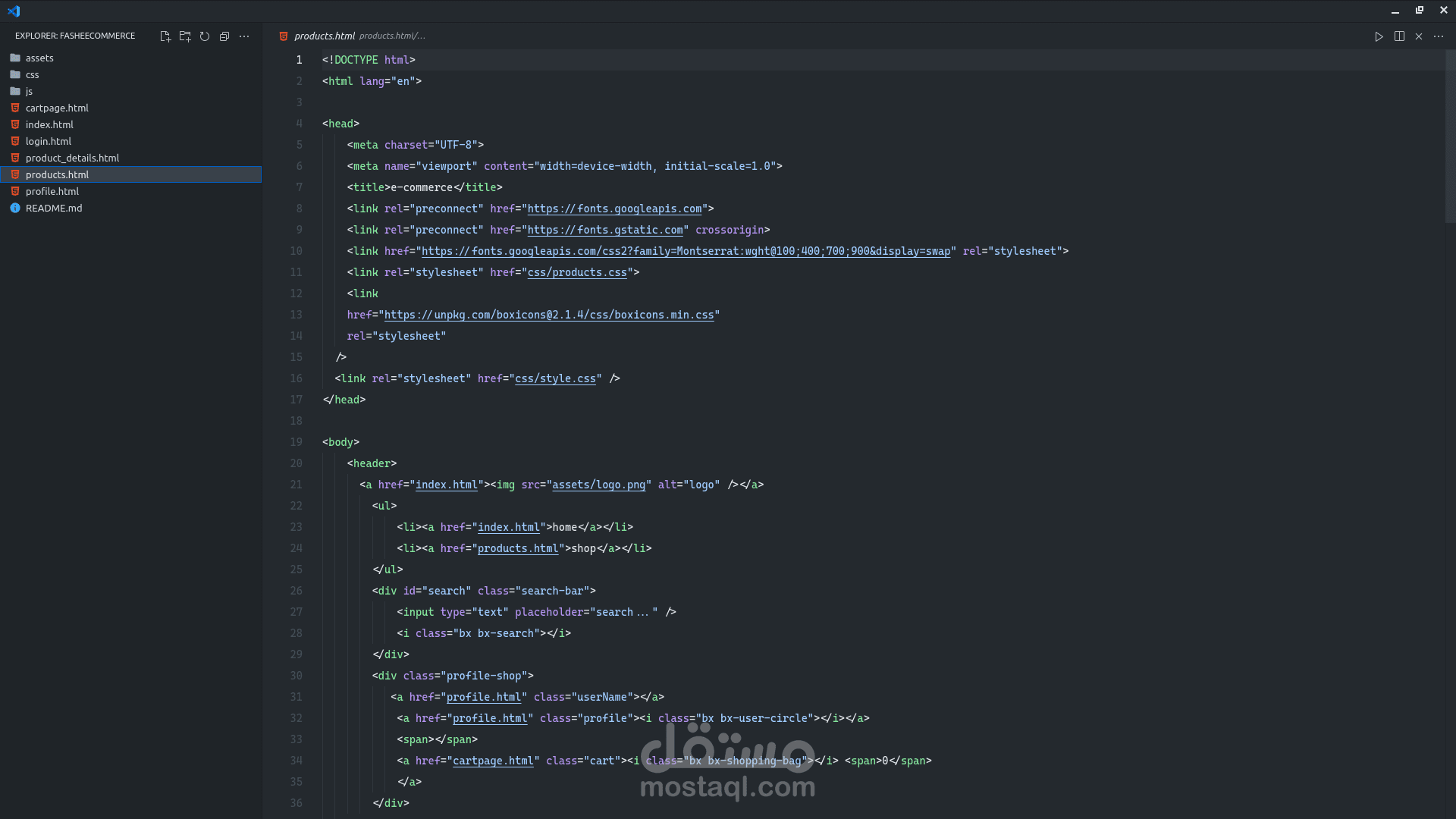
Task: Click the cartpage.html href link
Action: click(x=493, y=761)
